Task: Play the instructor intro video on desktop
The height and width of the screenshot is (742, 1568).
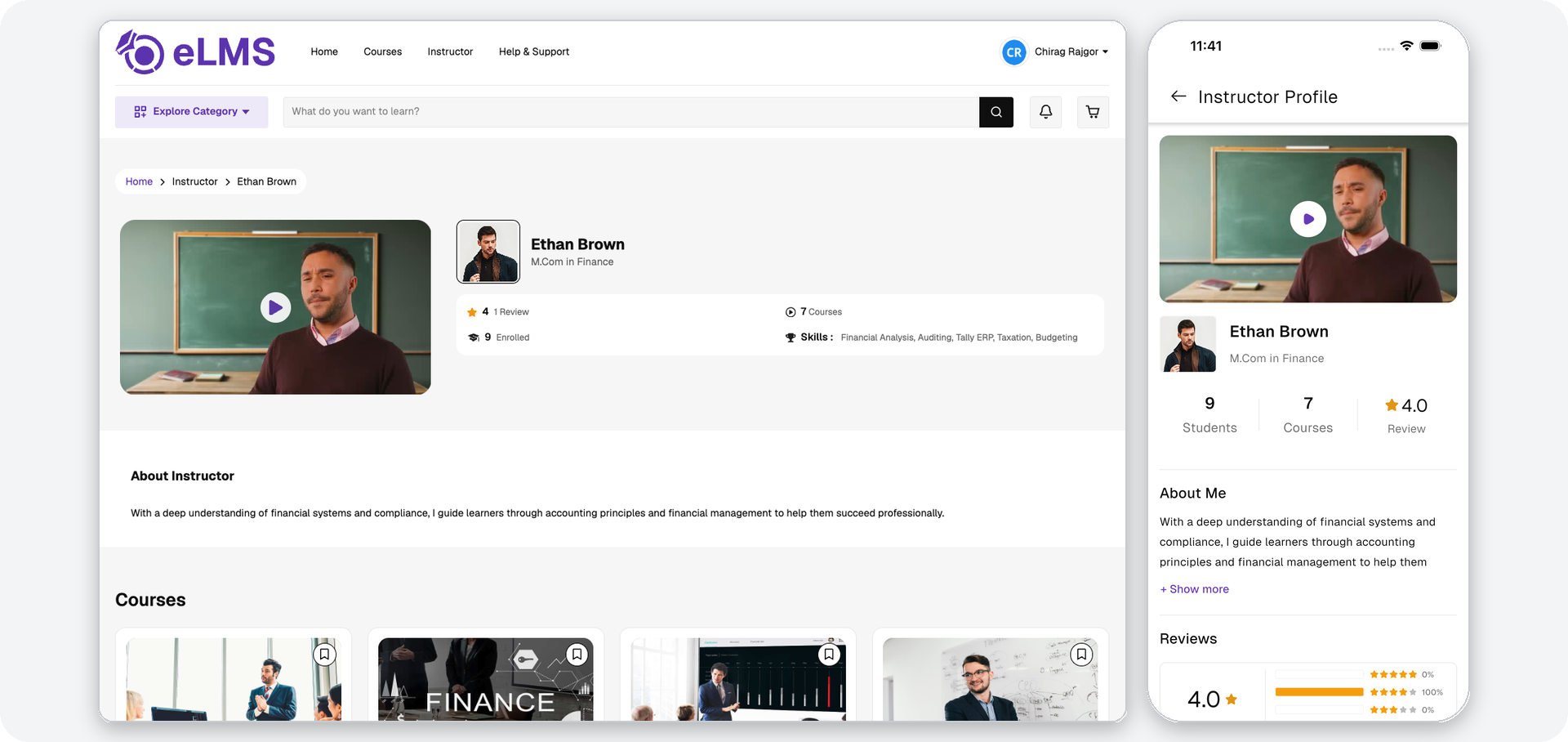Action: pyautogui.click(x=275, y=307)
